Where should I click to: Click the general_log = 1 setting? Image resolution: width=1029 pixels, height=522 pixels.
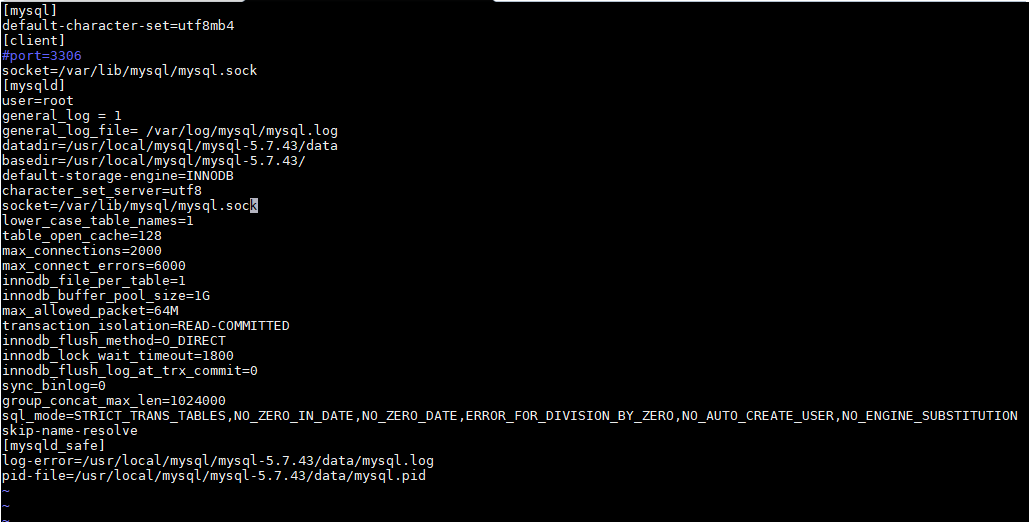[x=62, y=116]
